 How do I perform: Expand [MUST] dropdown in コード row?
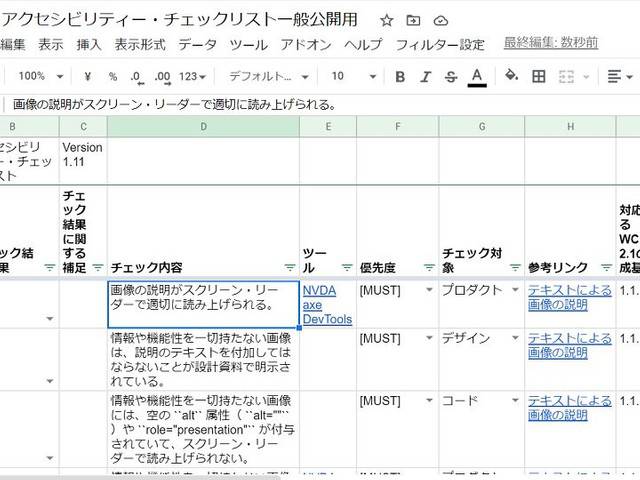pyautogui.click(x=429, y=400)
